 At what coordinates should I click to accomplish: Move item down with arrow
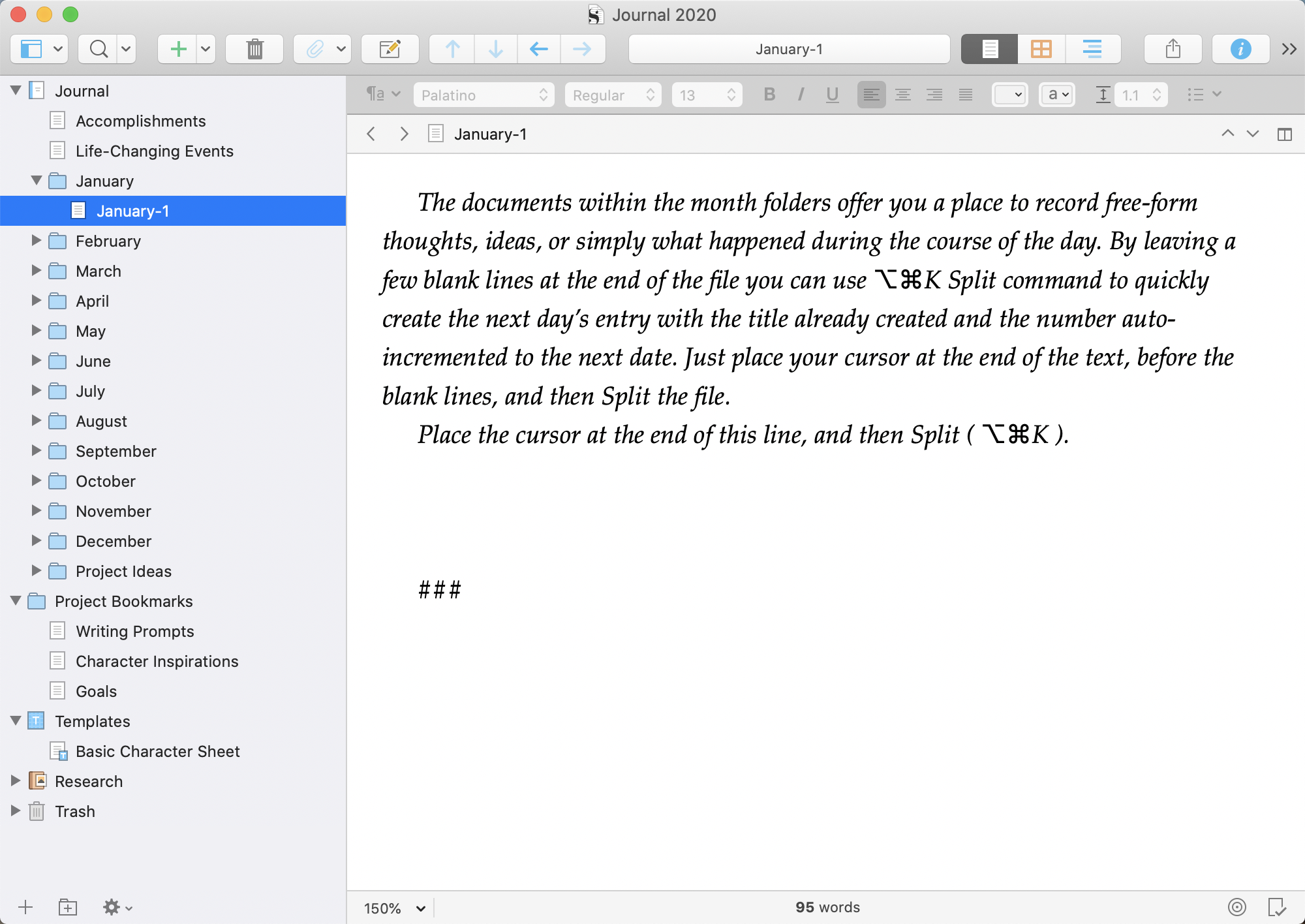pos(495,49)
